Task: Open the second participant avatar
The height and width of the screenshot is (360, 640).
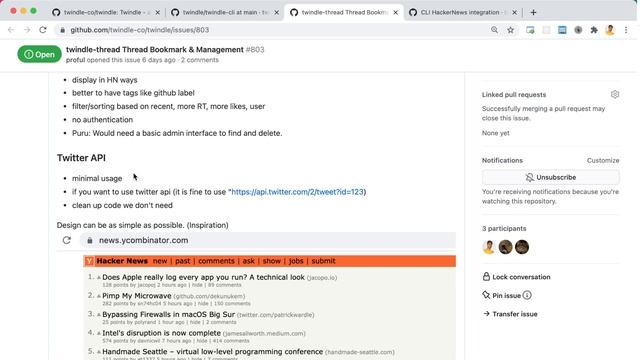Action: (505, 247)
